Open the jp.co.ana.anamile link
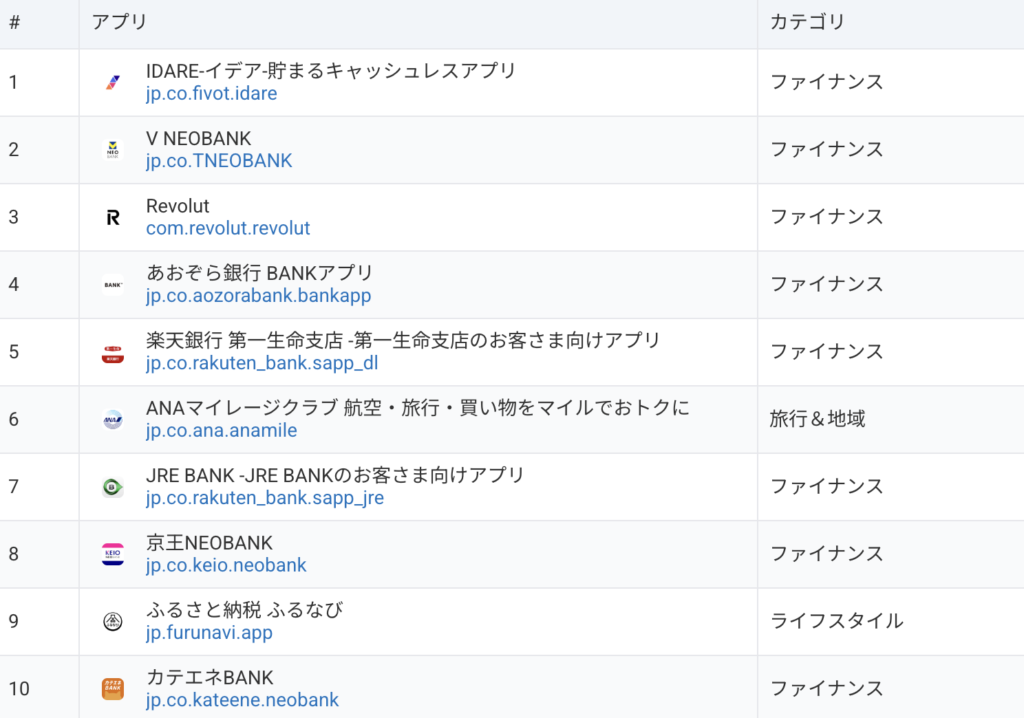The width and height of the screenshot is (1024, 718). pyautogui.click(x=221, y=431)
